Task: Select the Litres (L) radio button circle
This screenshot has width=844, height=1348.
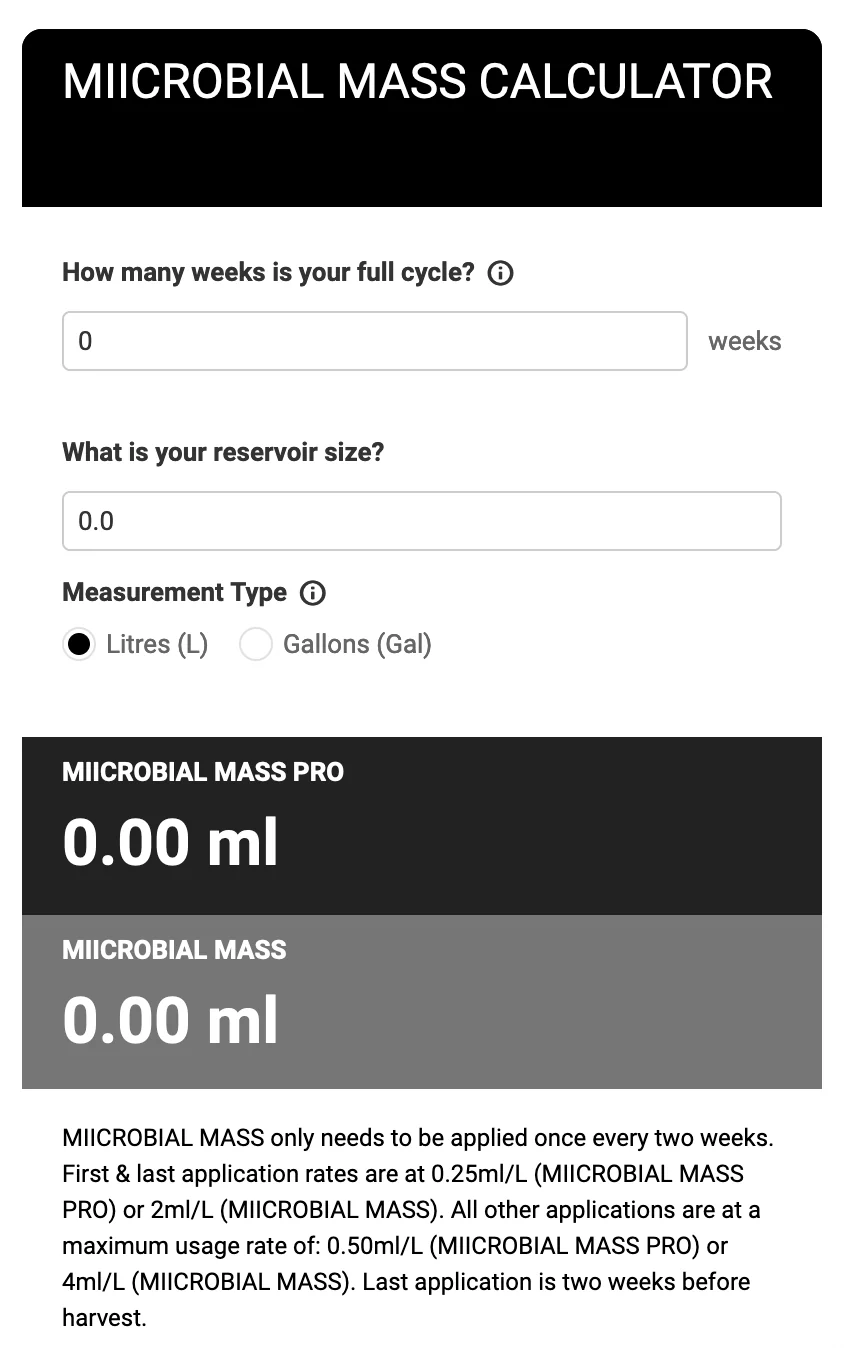Action: point(79,644)
